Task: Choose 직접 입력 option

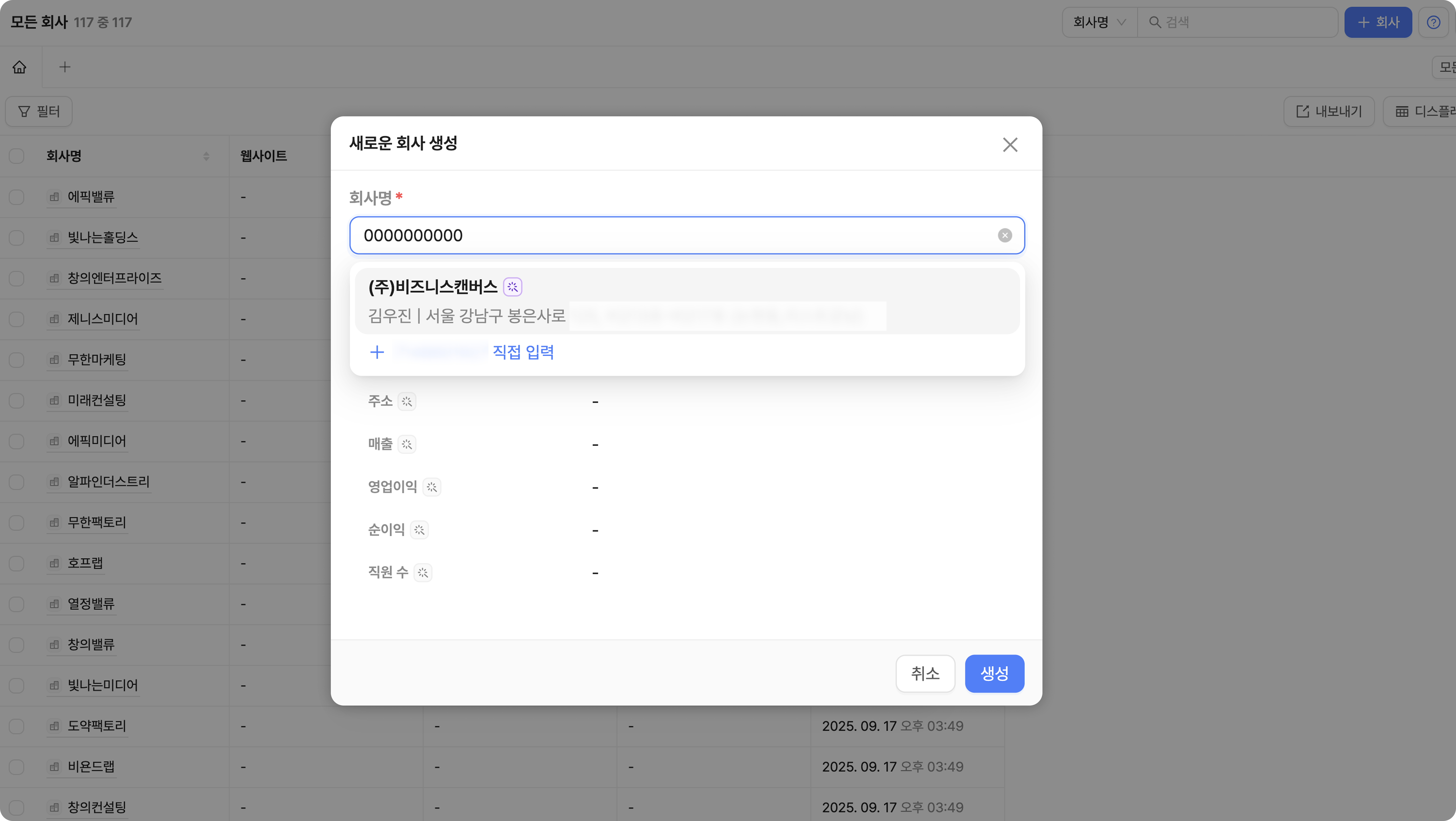Action: (x=523, y=352)
